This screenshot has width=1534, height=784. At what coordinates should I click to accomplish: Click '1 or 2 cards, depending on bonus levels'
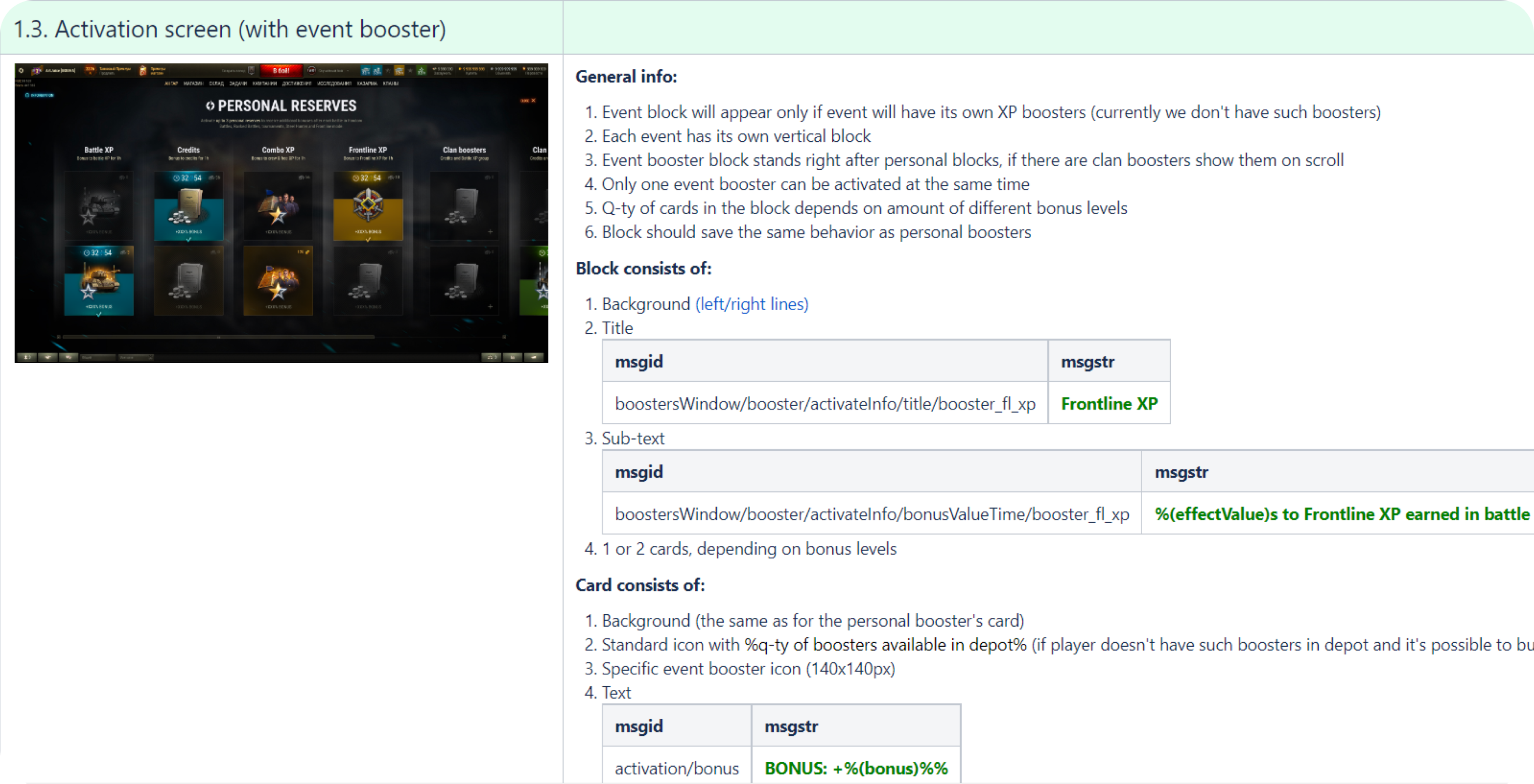tap(749, 548)
